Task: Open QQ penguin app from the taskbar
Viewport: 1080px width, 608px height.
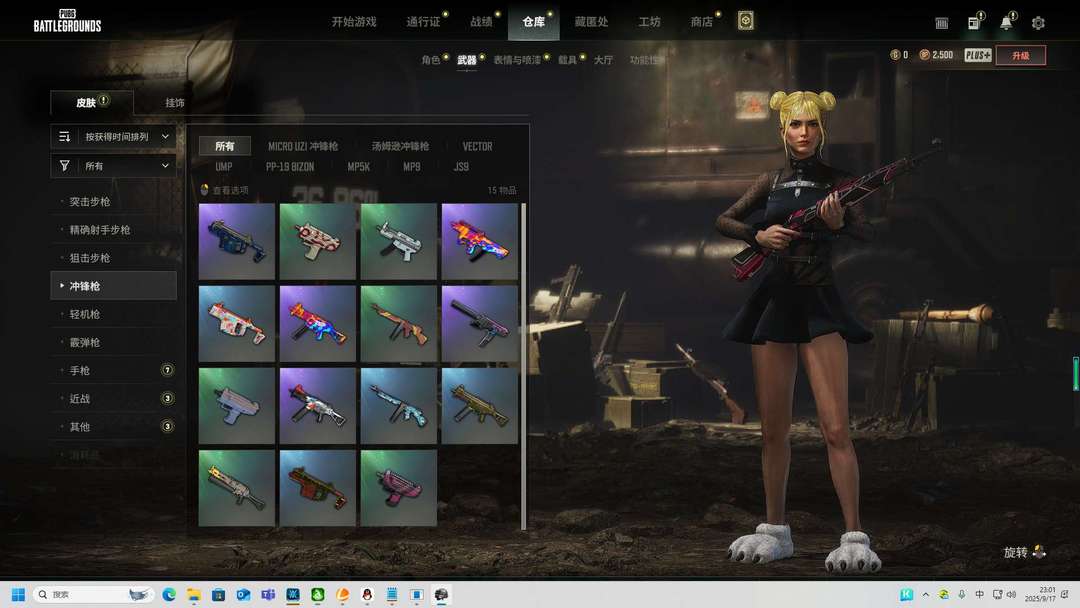Action: [x=367, y=594]
